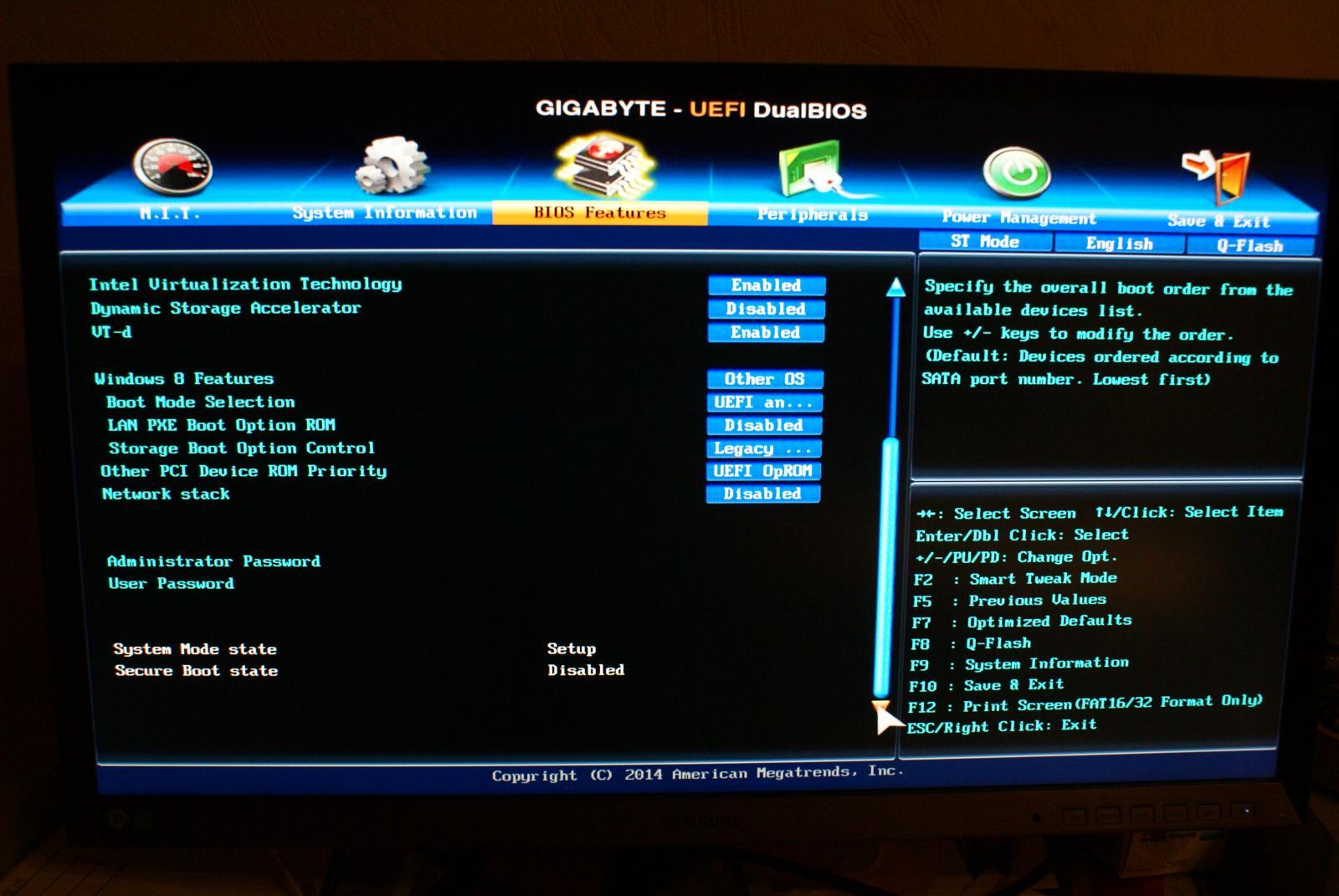Select Network stack label
Viewport: 1339px width, 896px height.
[x=166, y=494]
